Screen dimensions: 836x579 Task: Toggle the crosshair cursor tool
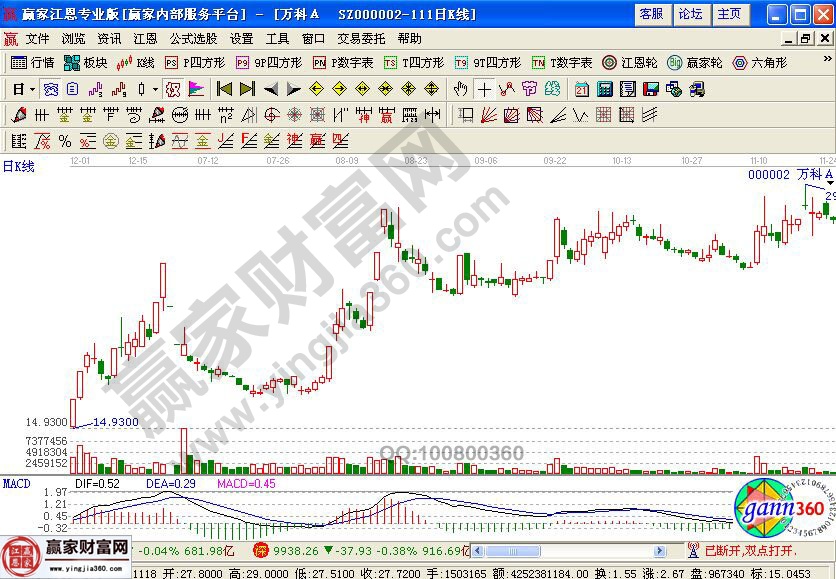click(484, 89)
